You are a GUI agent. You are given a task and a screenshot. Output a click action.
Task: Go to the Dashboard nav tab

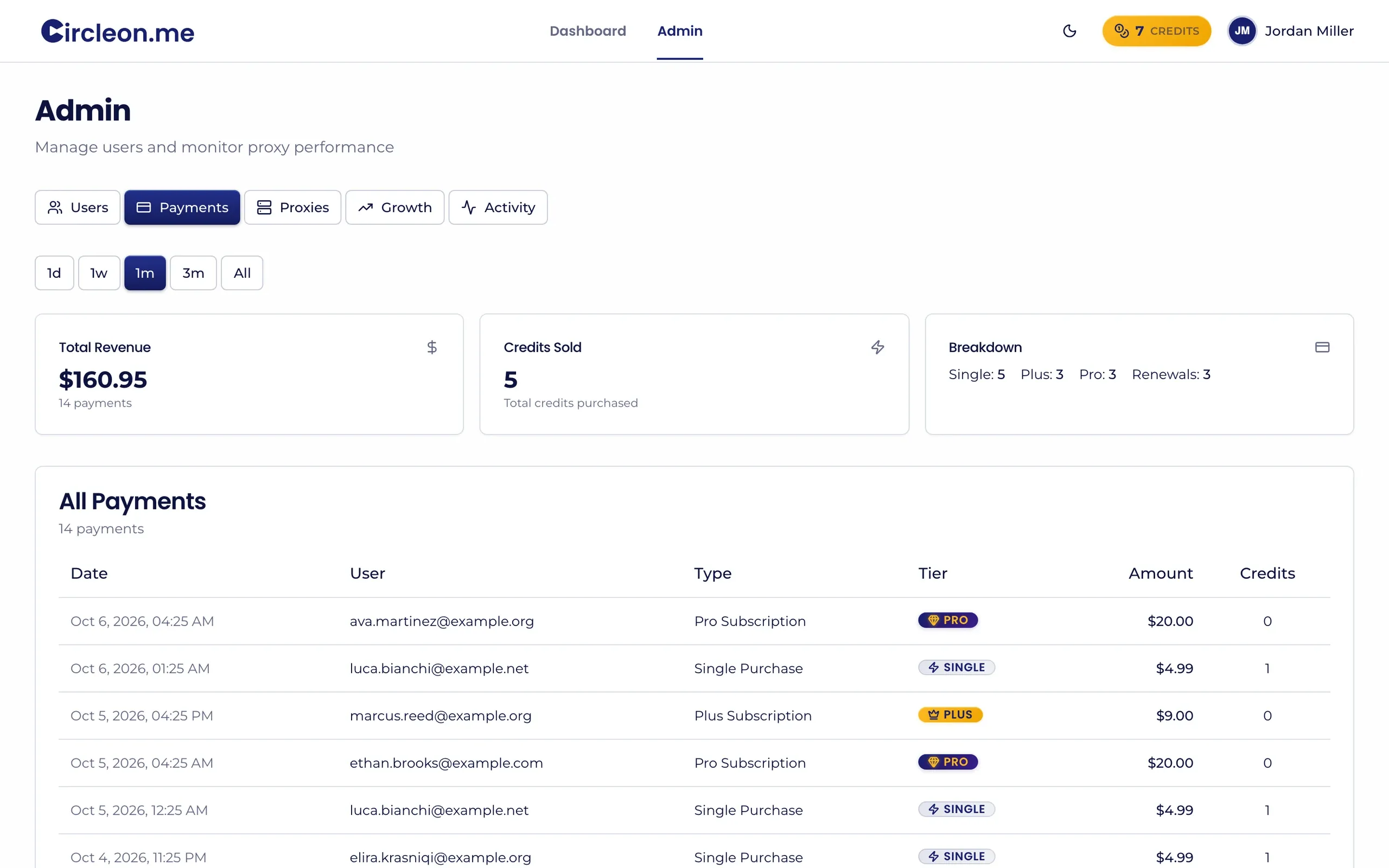pyautogui.click(x=588, y=31)
